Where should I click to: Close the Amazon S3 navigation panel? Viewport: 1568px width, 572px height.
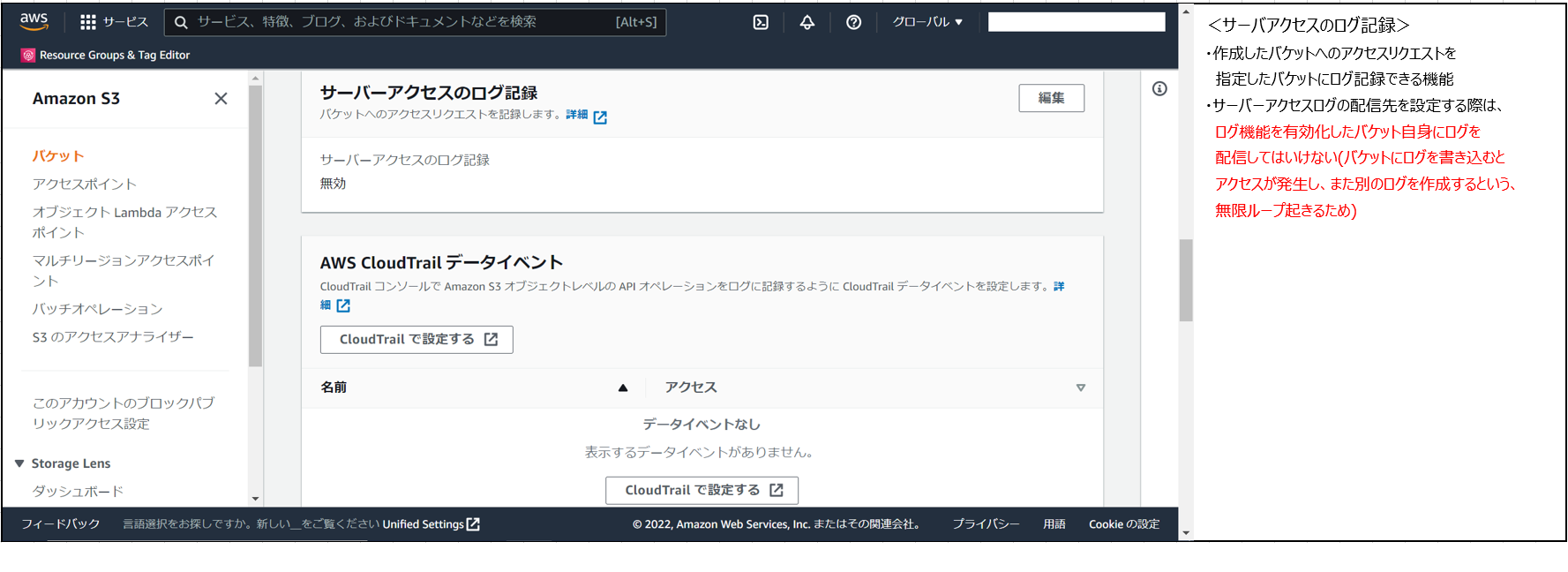click(221, 99)
